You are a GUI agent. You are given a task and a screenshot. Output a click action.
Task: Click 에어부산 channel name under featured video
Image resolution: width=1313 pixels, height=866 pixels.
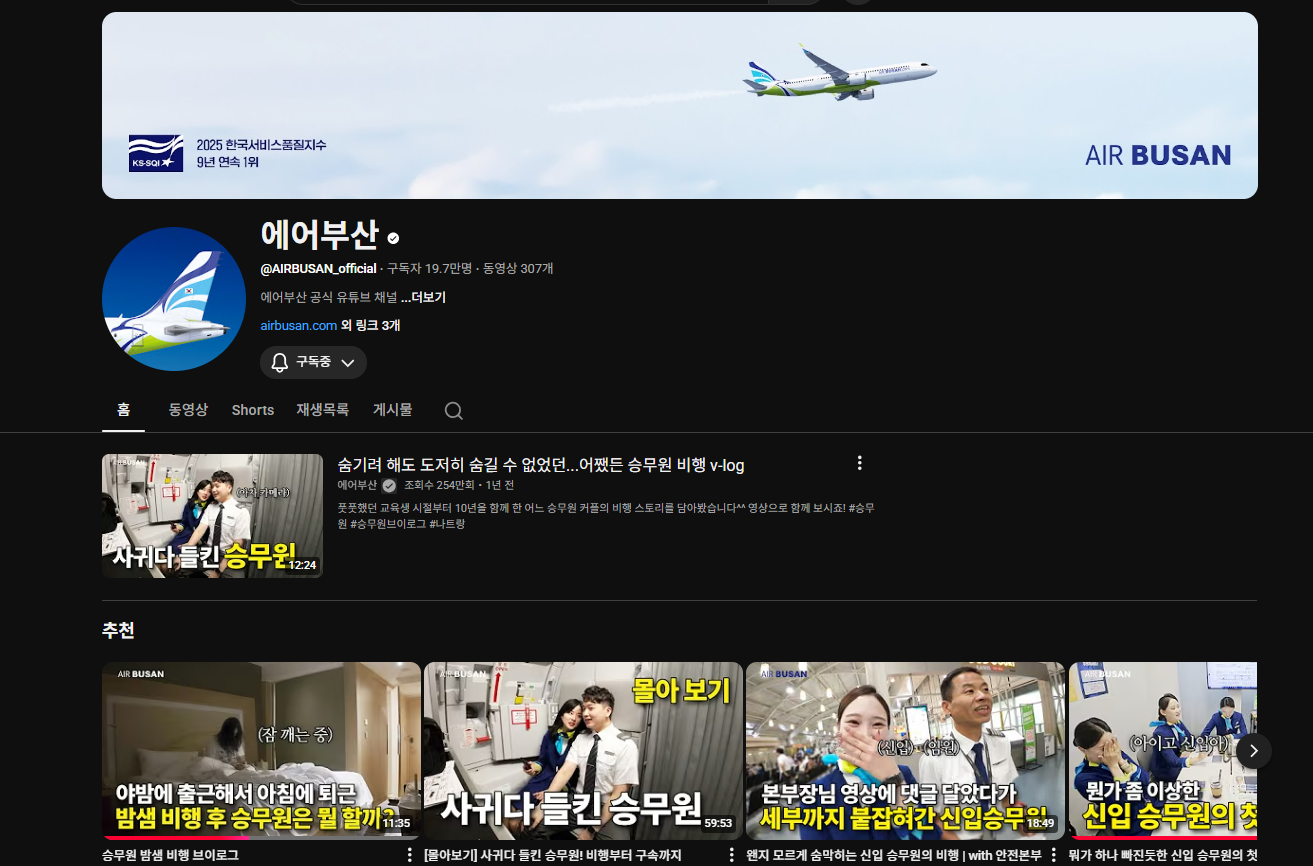(x=357, y=485)
